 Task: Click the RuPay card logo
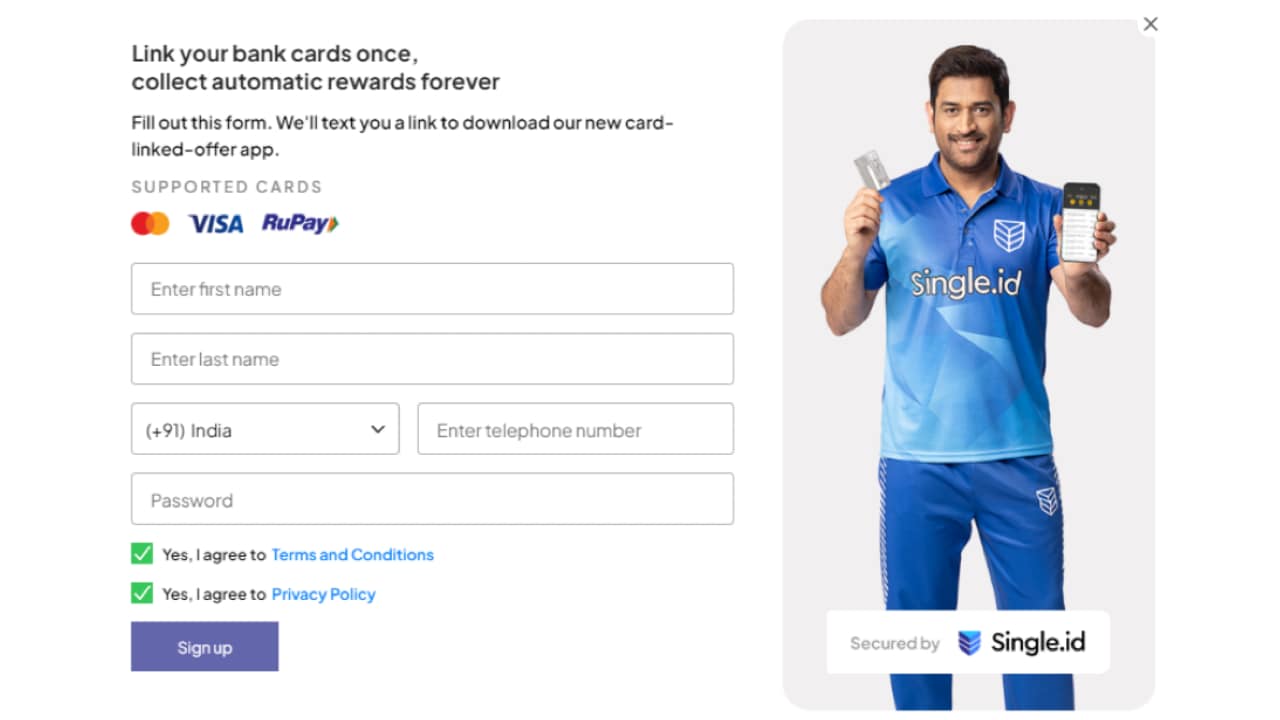pyautogui.click(x=300, y=223)
